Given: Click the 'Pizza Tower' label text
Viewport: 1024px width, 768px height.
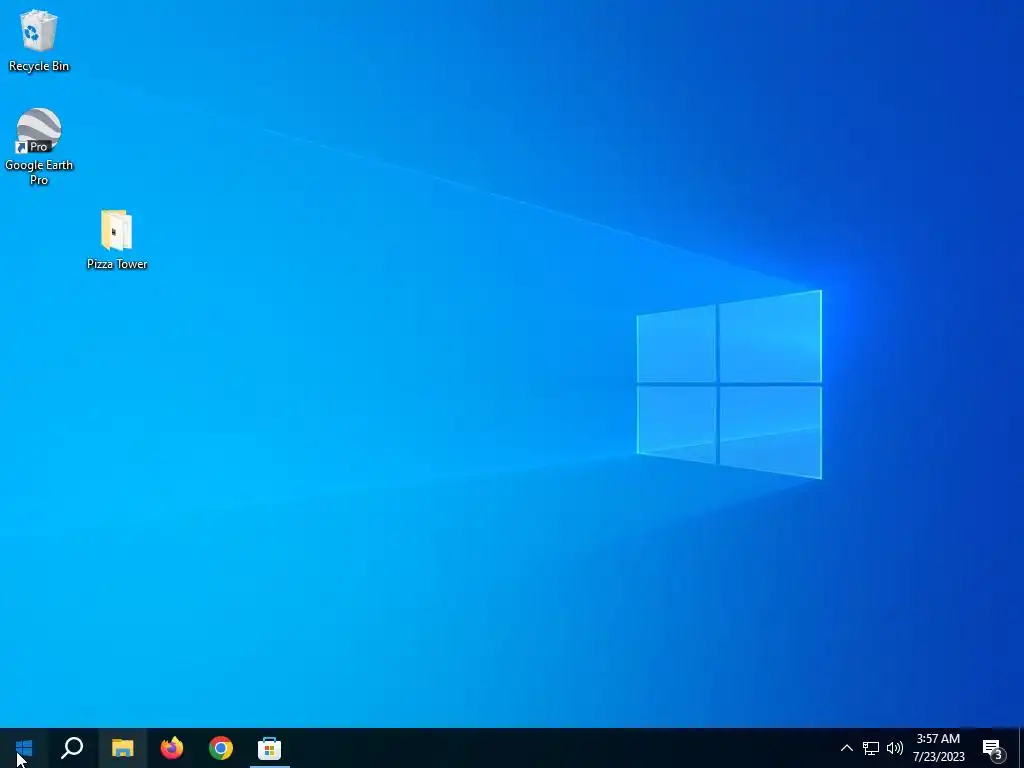Looking at the screenshot, I should pos(117,264).
